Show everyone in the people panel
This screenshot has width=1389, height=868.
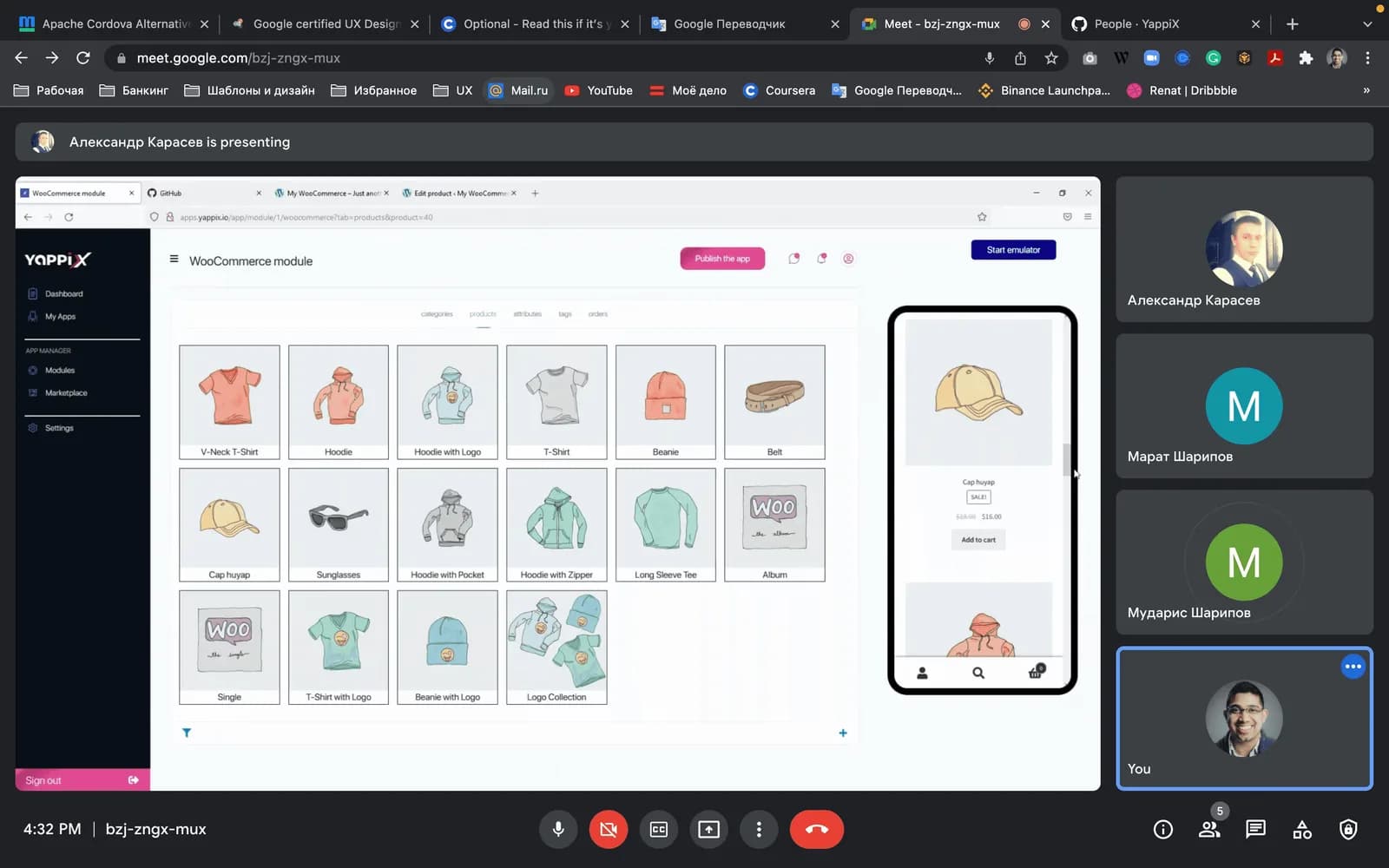coord(1209,830)
